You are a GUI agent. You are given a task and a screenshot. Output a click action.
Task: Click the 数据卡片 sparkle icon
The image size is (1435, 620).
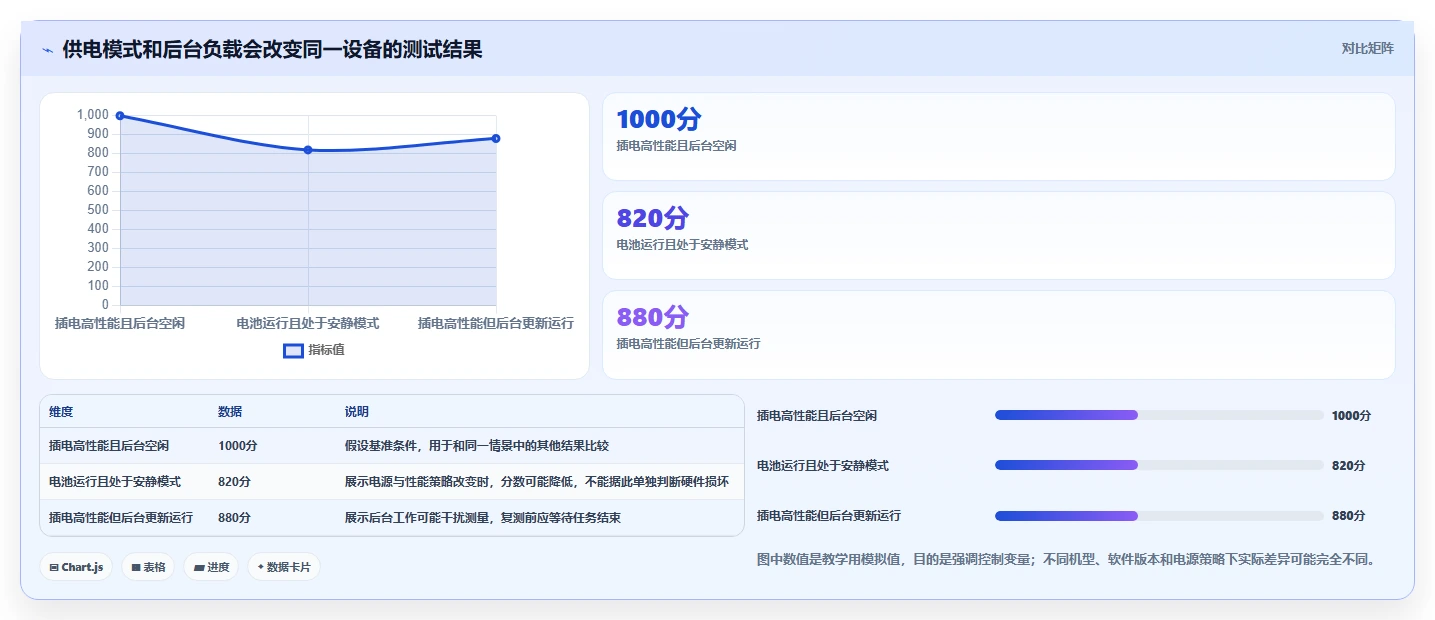tap(261, 567)
